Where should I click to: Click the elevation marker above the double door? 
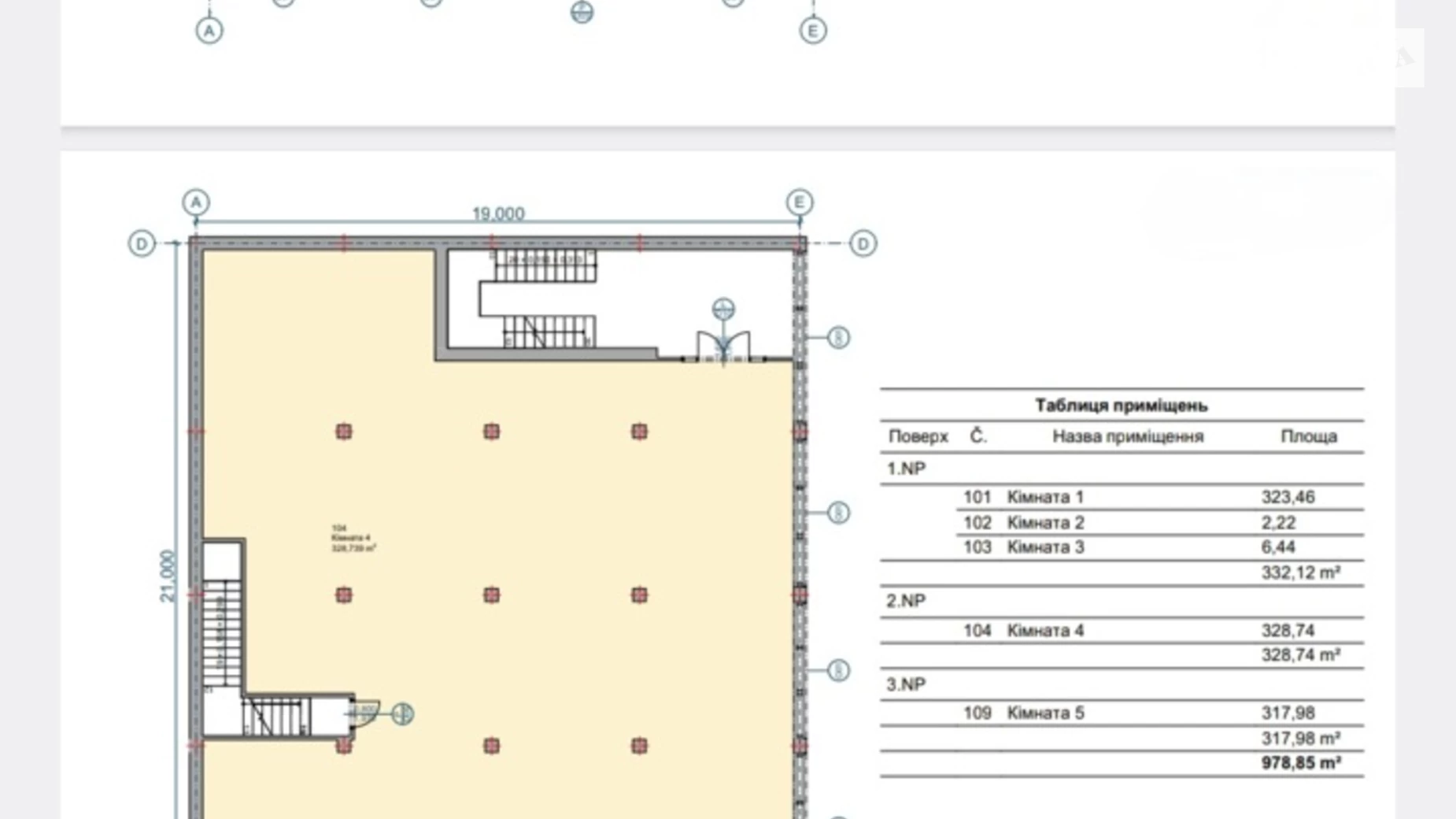pyautogui.click(x=723, y=309)
